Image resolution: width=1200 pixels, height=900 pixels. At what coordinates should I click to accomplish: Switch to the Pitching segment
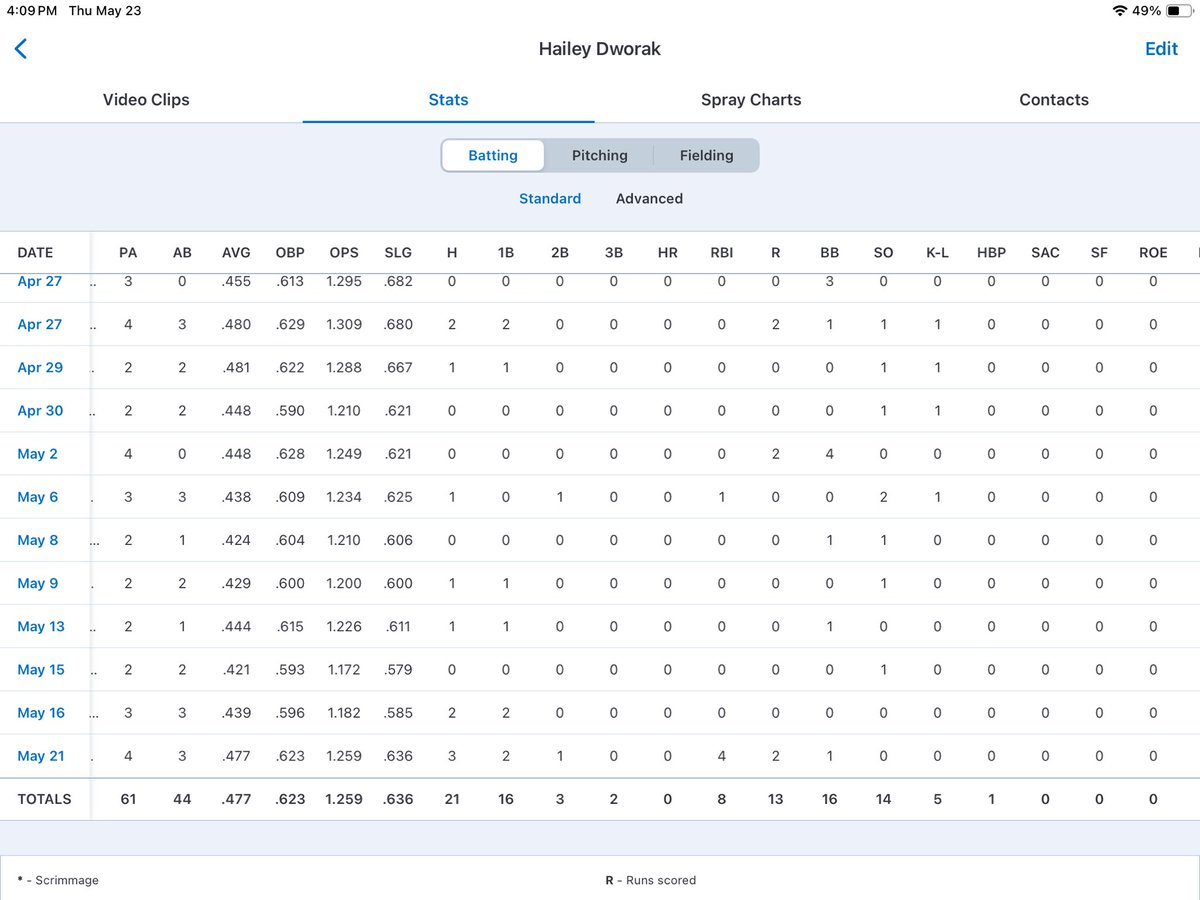(600, 155)
